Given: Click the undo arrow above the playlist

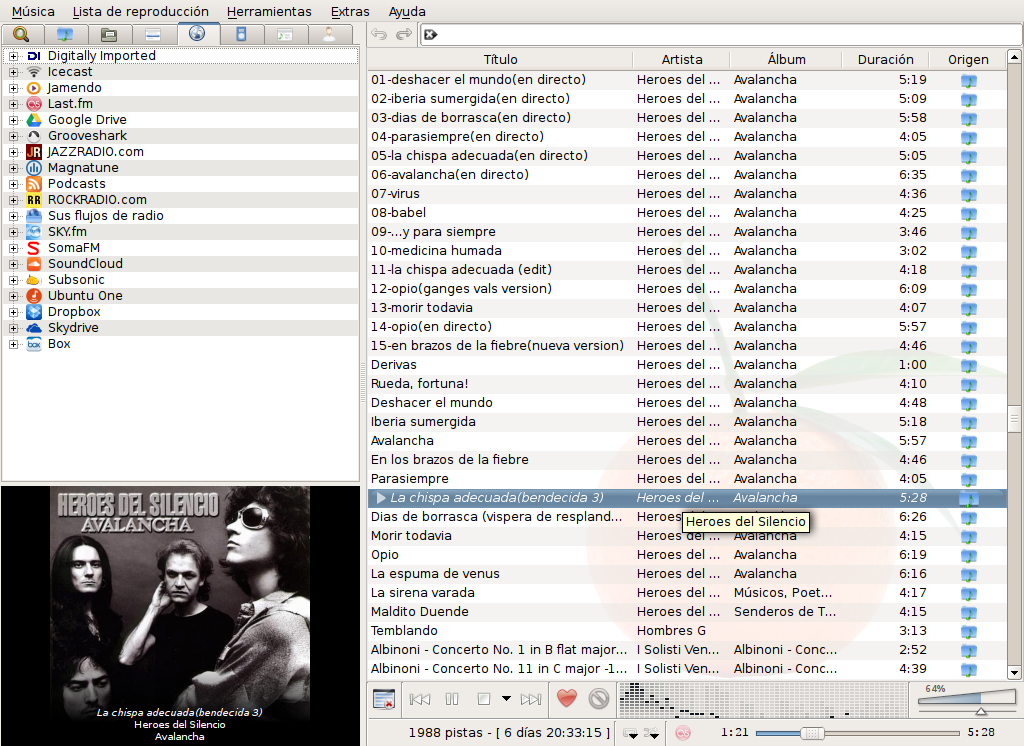Looking at the screenshot, I should coord(379,34).
